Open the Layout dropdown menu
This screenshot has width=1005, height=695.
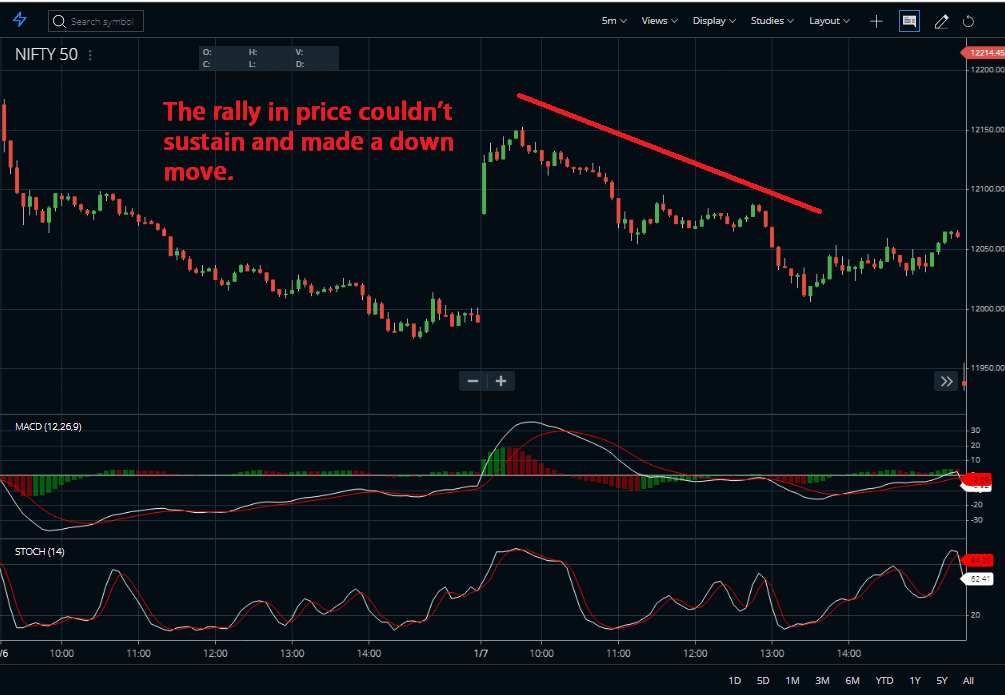click(x=829, y=21)
